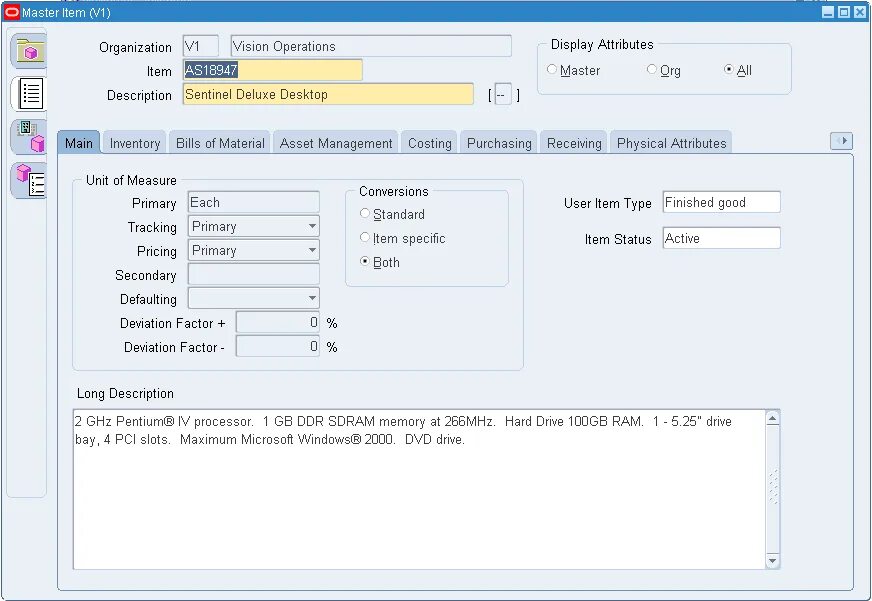
Task: Maximize the Master Item window
Action: [844, 12]
